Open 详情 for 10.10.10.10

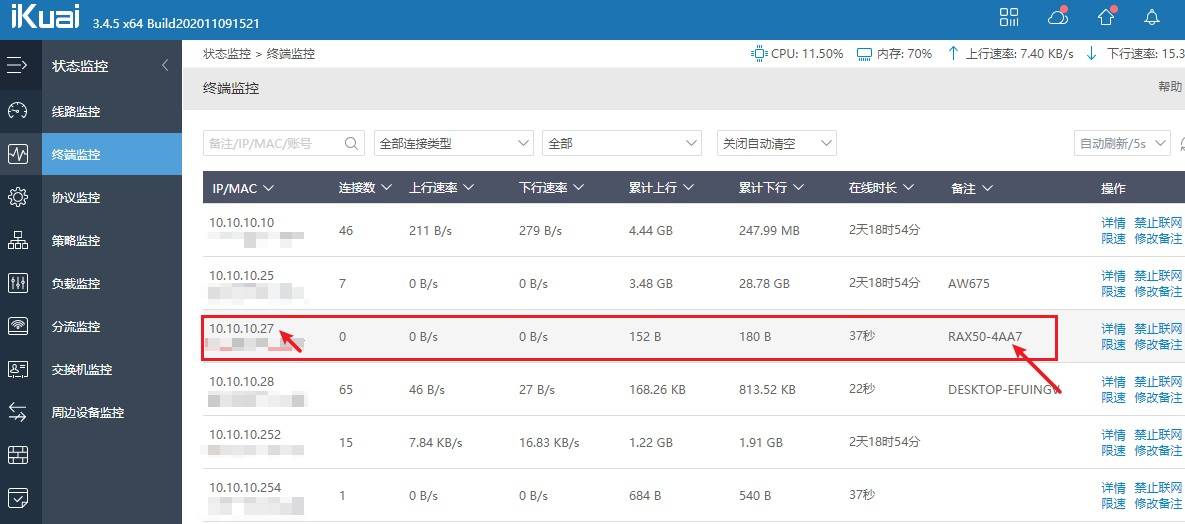[1113, 223]
